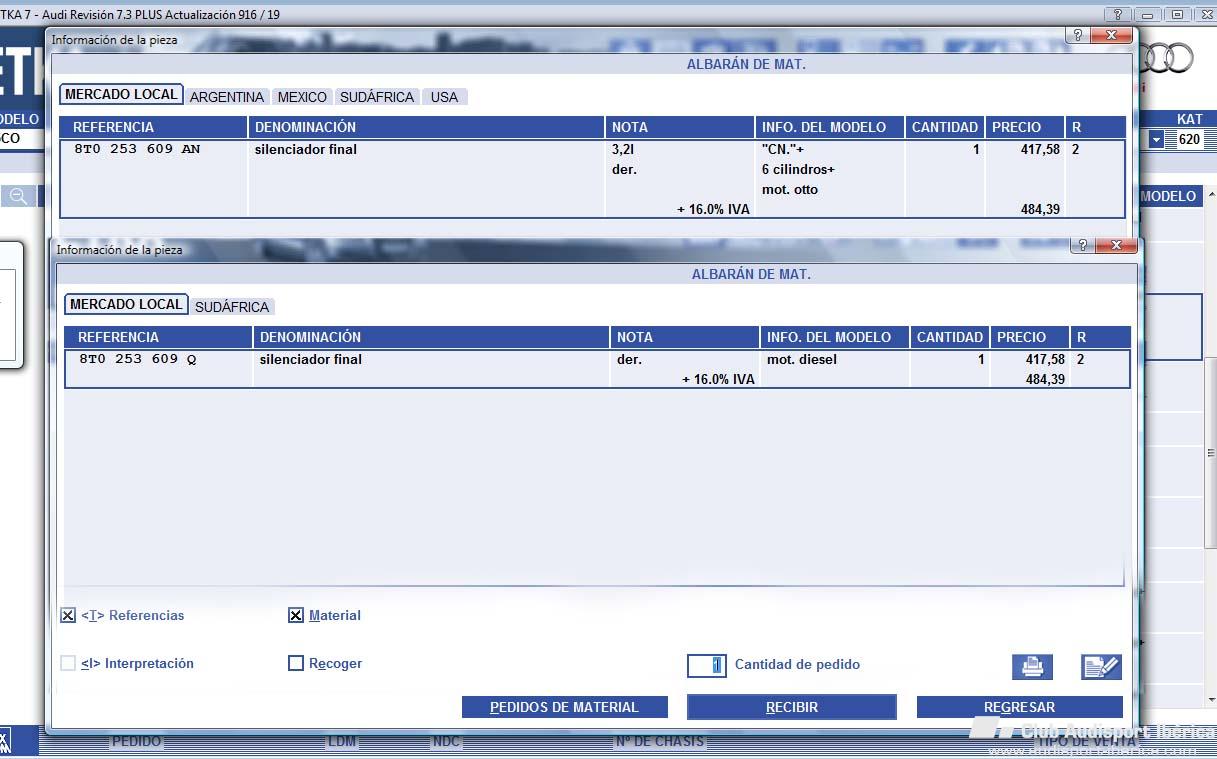Viewport: 1217px width, 759px height.
Task: Click price 417,58 in the 609 Q row
Action: pyautogui.click(x=1045, y=360)
